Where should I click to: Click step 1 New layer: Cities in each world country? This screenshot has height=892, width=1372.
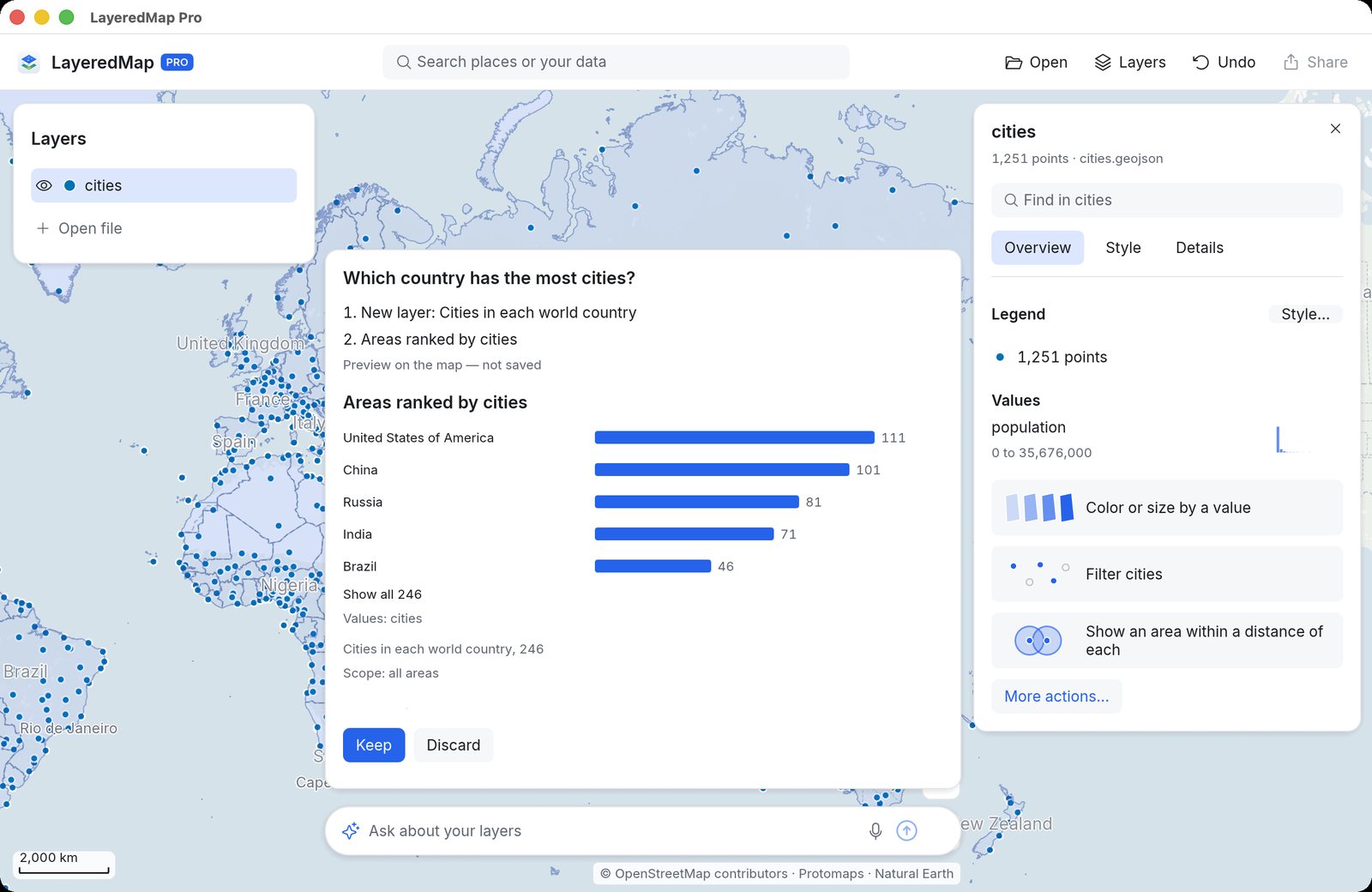pos(490,313)
